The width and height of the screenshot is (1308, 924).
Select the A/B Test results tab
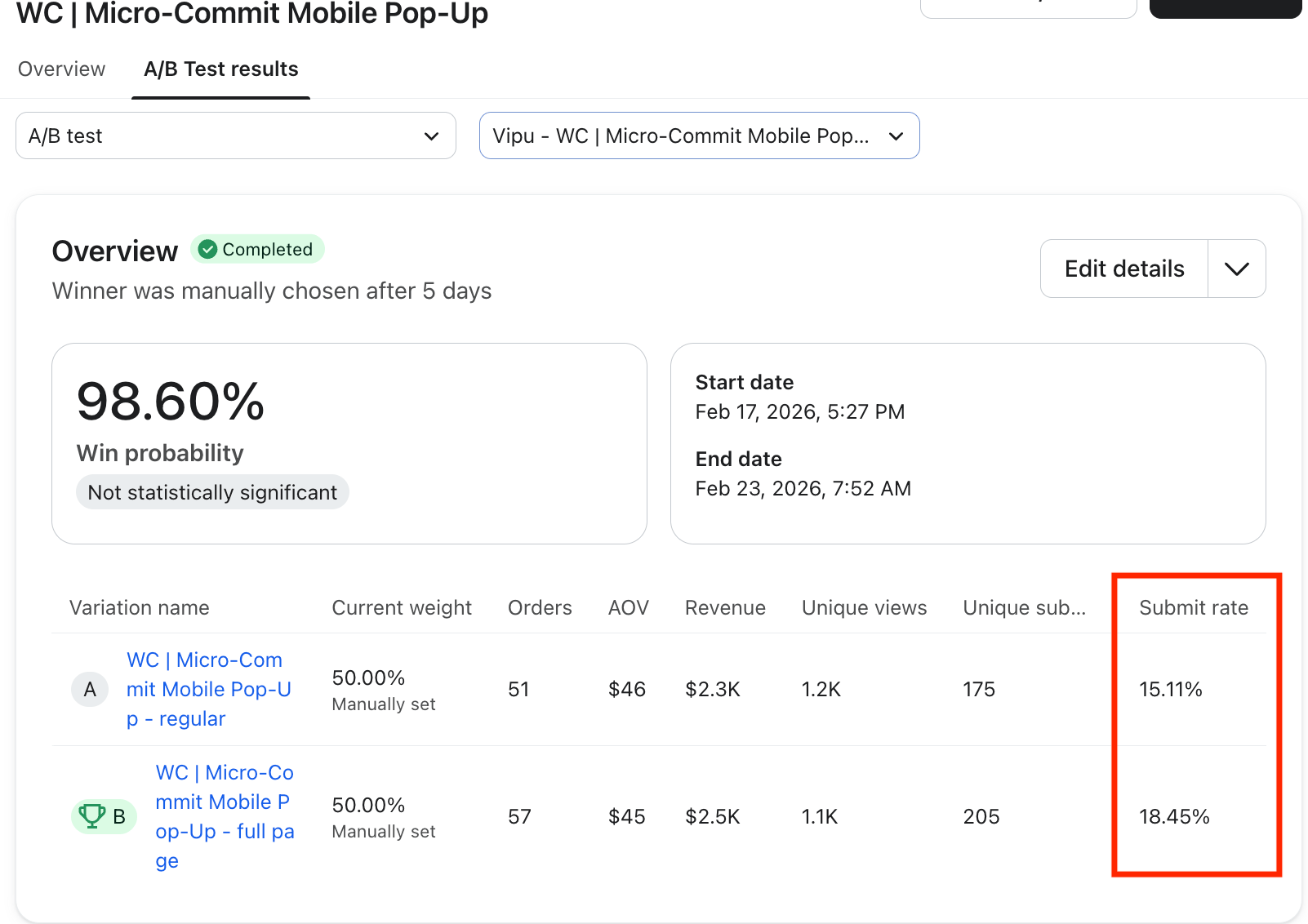[220, 69]
